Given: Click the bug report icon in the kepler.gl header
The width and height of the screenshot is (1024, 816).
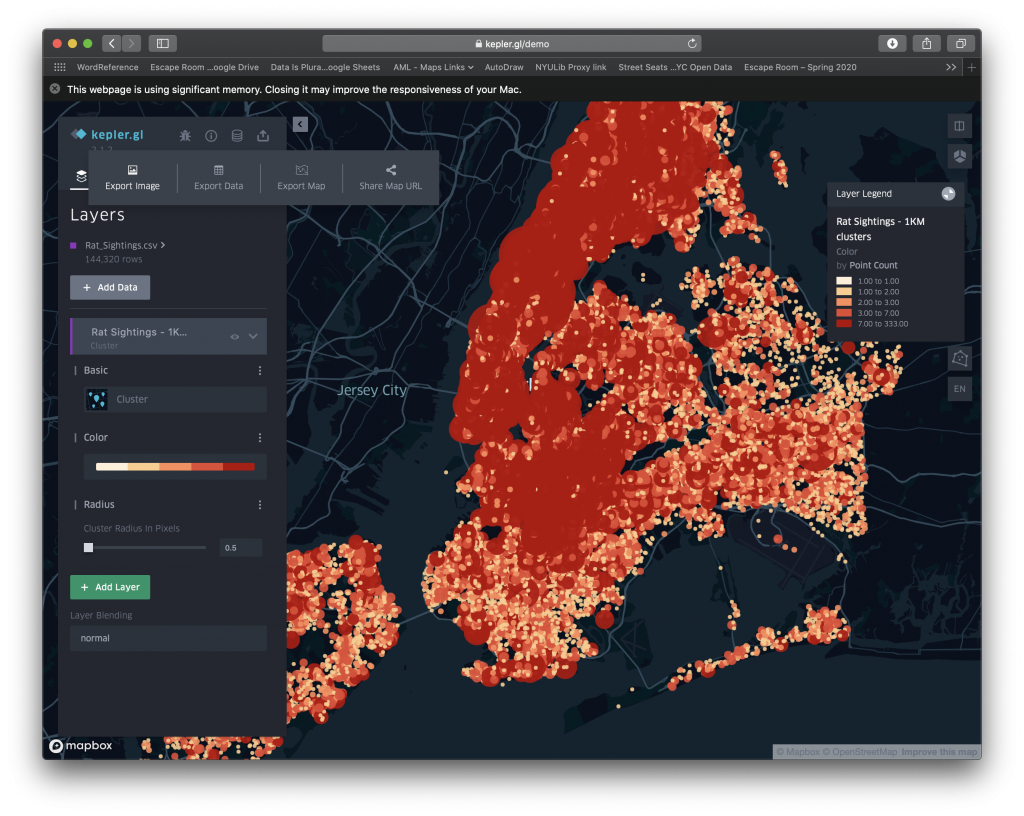Looking at the screenshot, I should [185, 135].
